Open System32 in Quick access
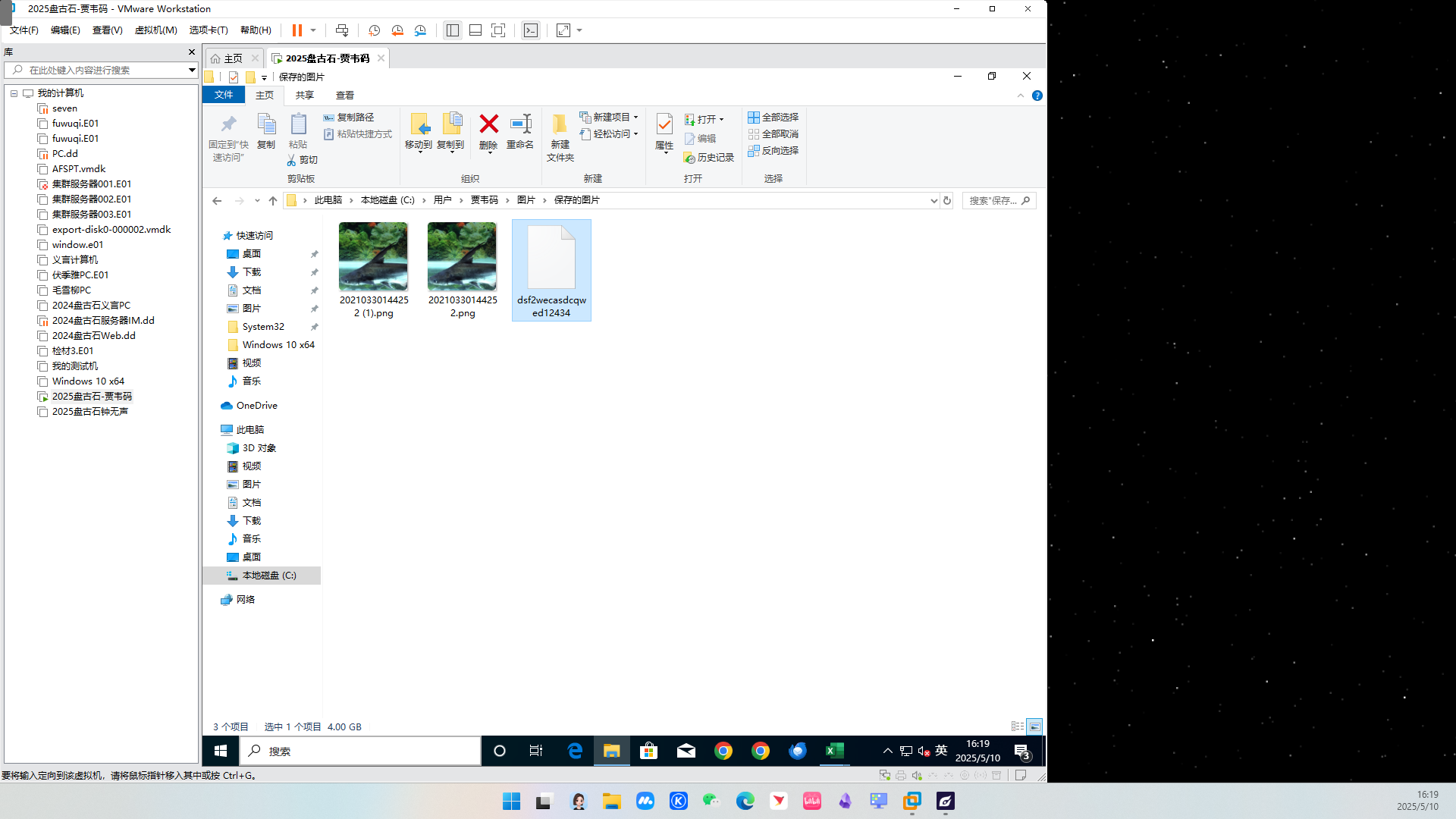The image size is (1456, 819). (x=263, y=327)
